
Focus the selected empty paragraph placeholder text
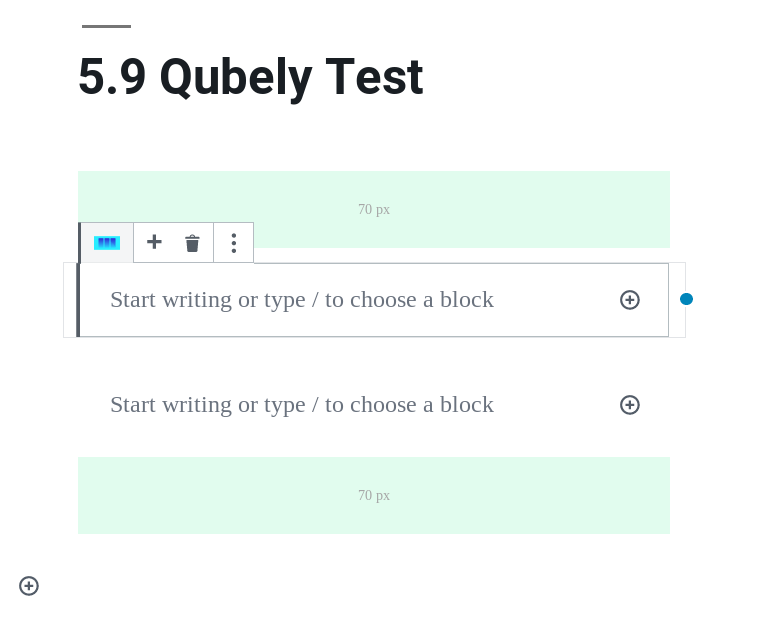[301, 300]
